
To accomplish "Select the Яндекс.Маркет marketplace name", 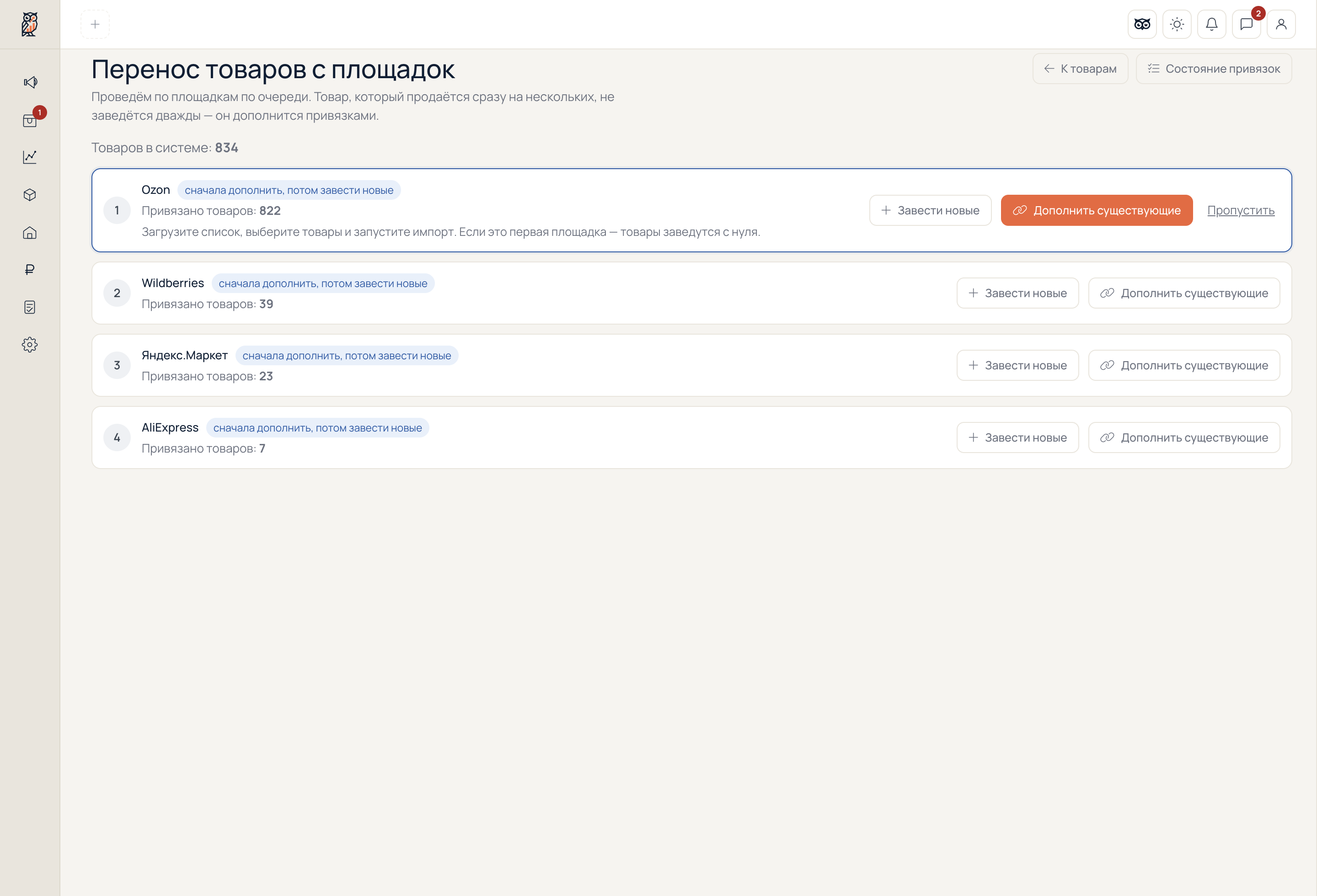I will point(185,355).
